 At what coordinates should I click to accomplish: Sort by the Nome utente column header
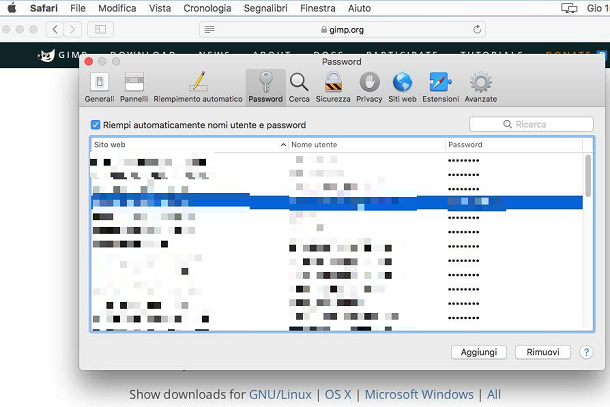pos(366,145)
